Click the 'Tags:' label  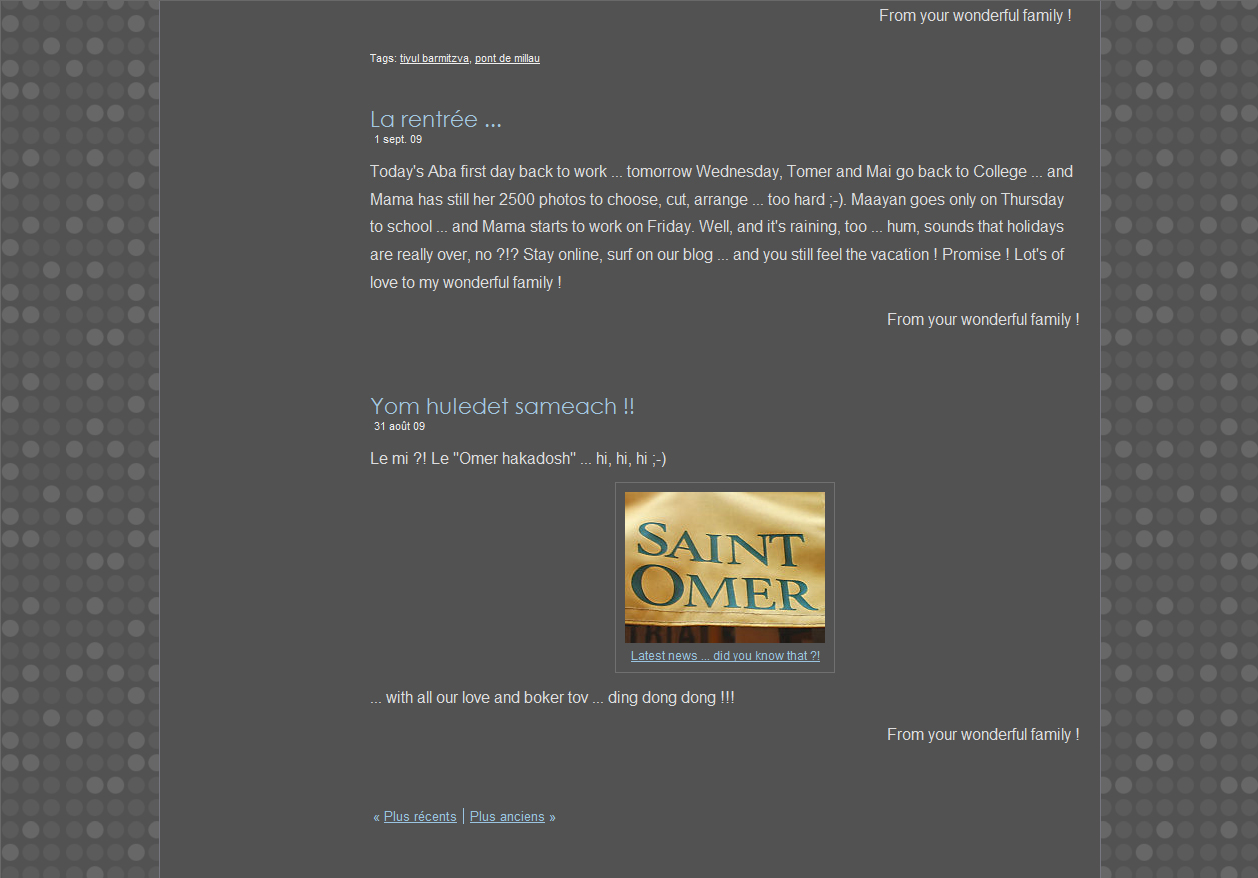pos(383,59)
